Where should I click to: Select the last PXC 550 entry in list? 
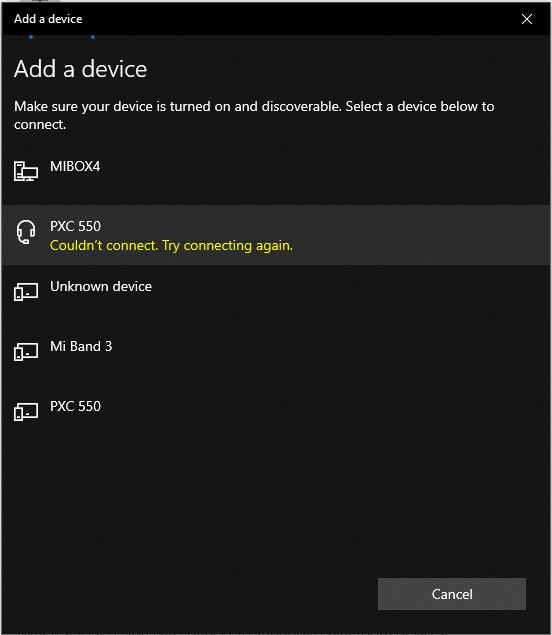276,415
